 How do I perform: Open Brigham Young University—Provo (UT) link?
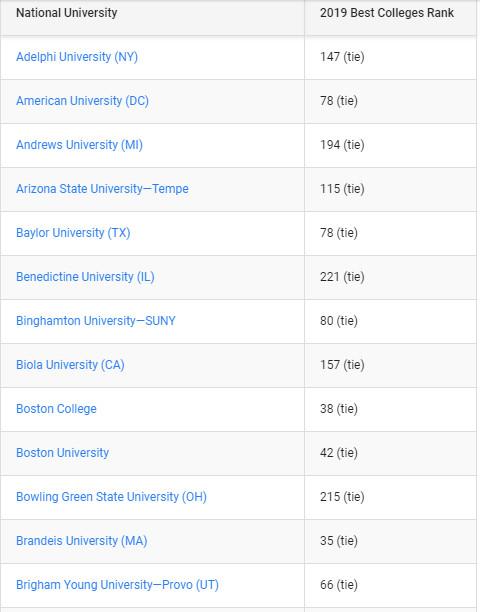(x=117, y=585)
